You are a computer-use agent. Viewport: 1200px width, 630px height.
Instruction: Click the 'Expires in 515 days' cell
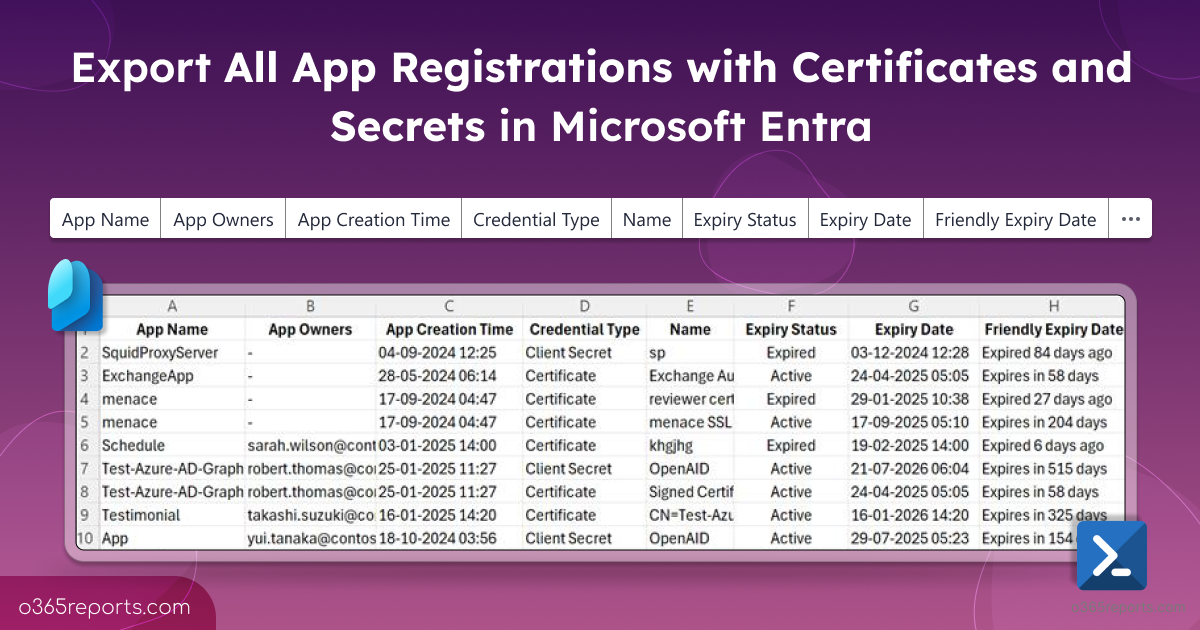[1044, 468]
